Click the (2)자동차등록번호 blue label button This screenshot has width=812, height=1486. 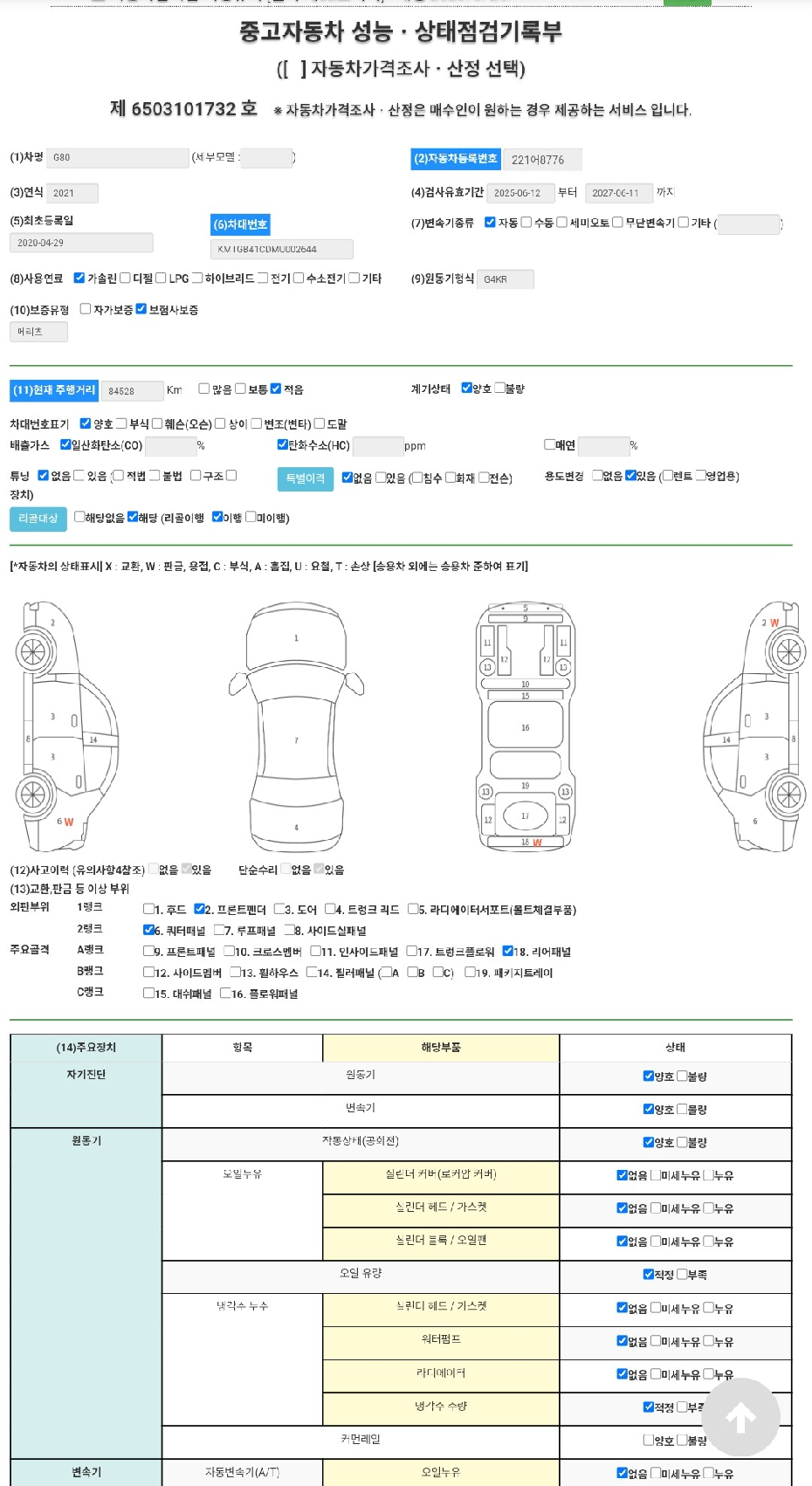(x=456, y=159)
